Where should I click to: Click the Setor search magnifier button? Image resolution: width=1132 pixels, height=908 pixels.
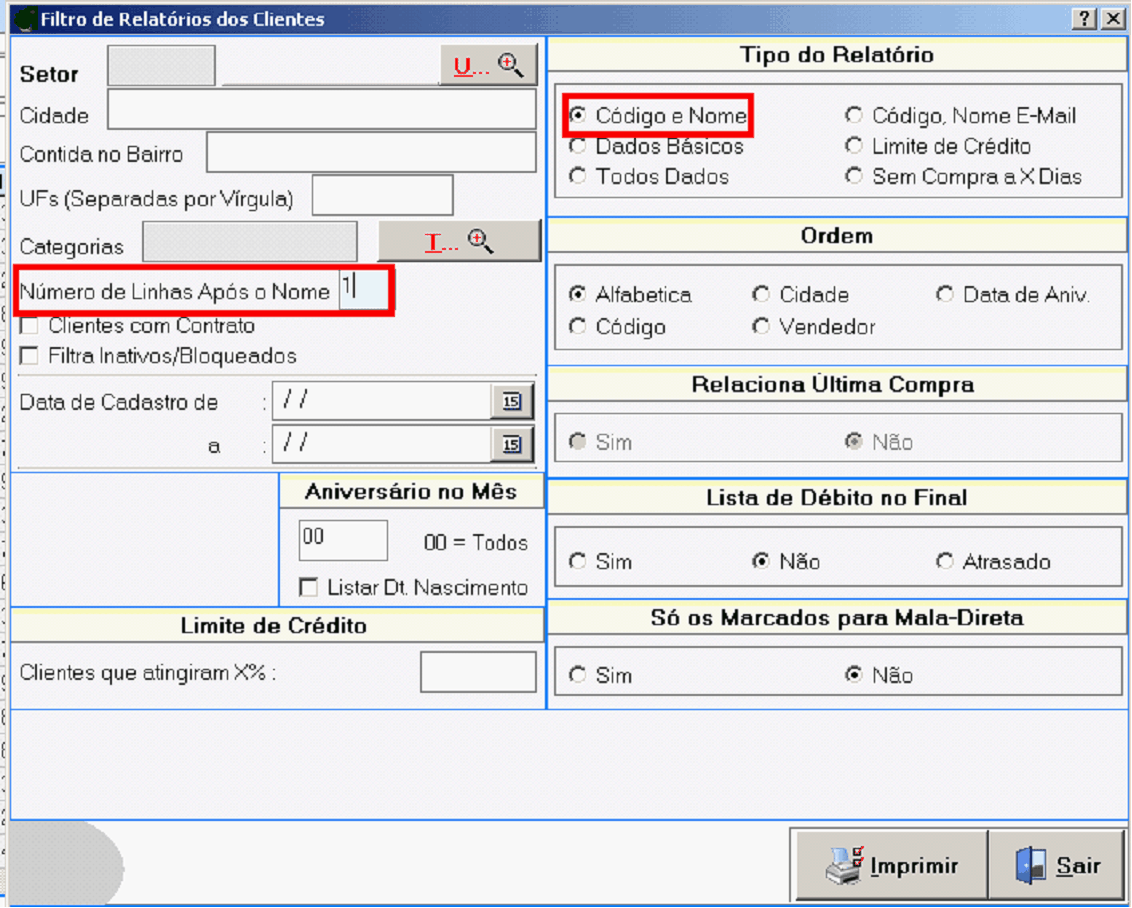pos(489,66)
